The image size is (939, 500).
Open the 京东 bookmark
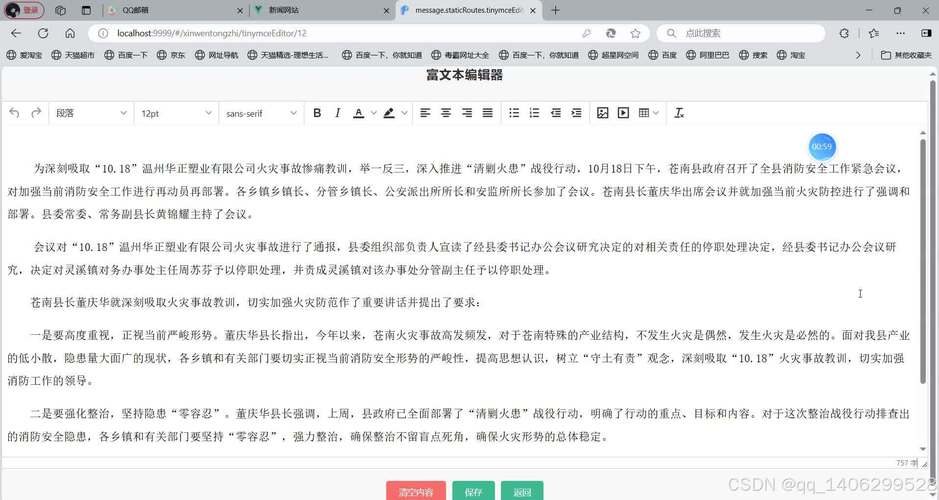pos(171,55)
